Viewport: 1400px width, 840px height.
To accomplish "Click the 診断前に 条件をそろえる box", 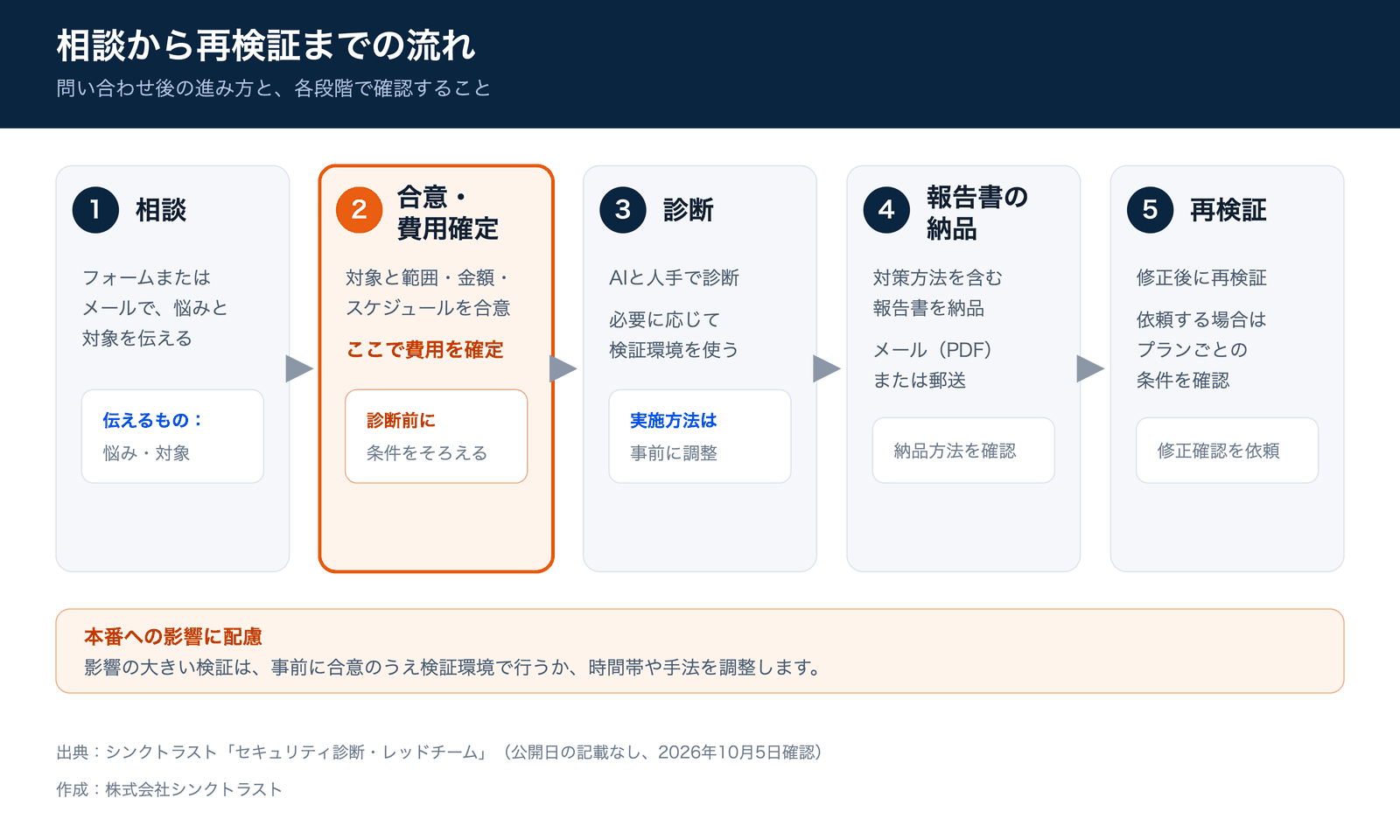I will (437, 437).
